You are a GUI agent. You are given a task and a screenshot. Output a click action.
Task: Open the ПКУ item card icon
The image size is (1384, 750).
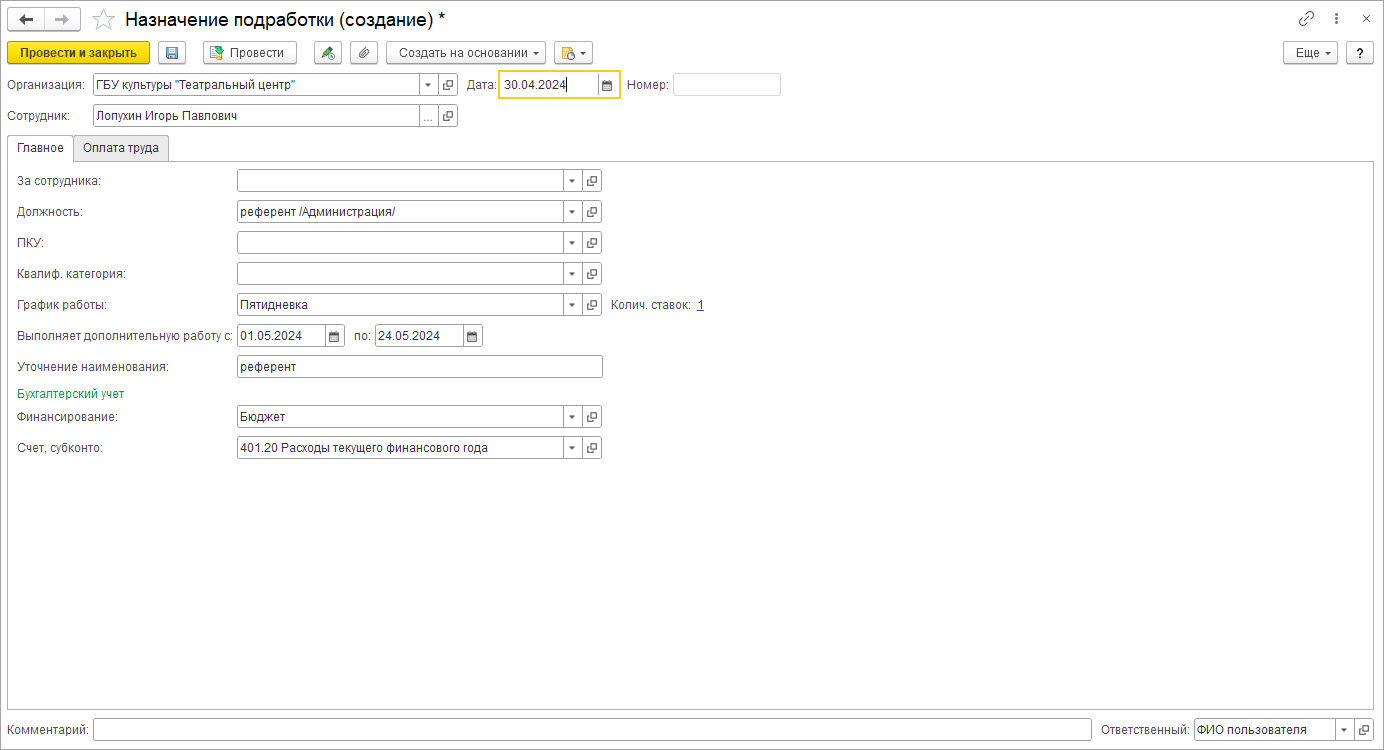(x=592, y=243)
